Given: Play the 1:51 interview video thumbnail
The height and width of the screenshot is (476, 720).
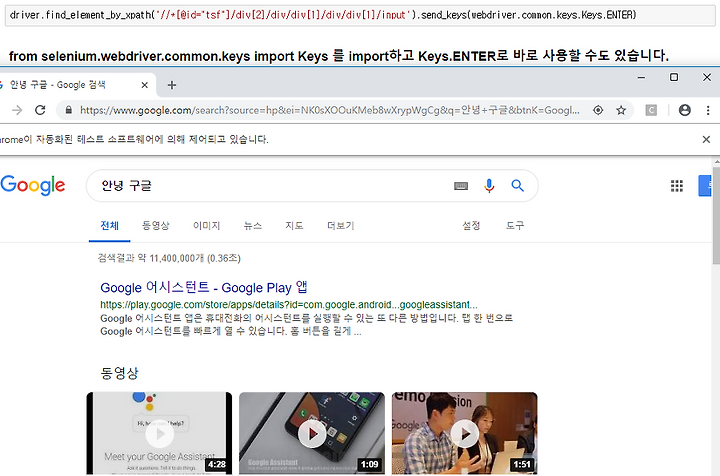Looking at the screenshot, I should click(x=464, y=433).
